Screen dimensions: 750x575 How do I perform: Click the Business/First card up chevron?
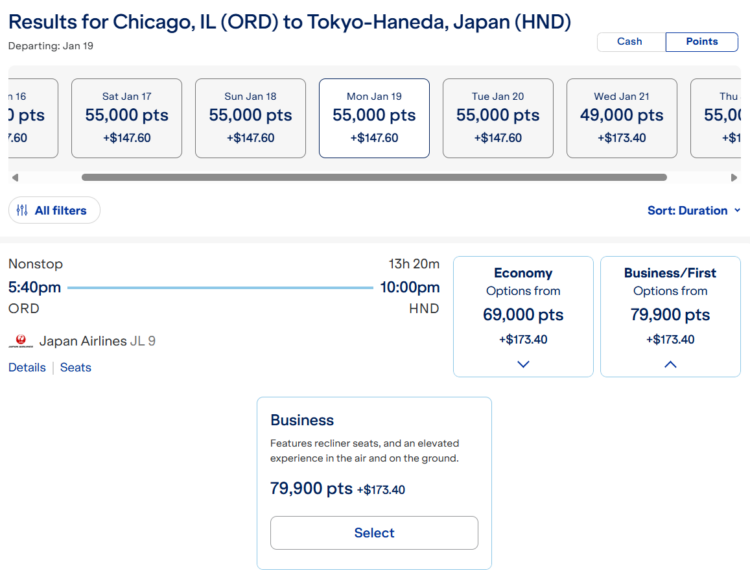click(671, 364)
